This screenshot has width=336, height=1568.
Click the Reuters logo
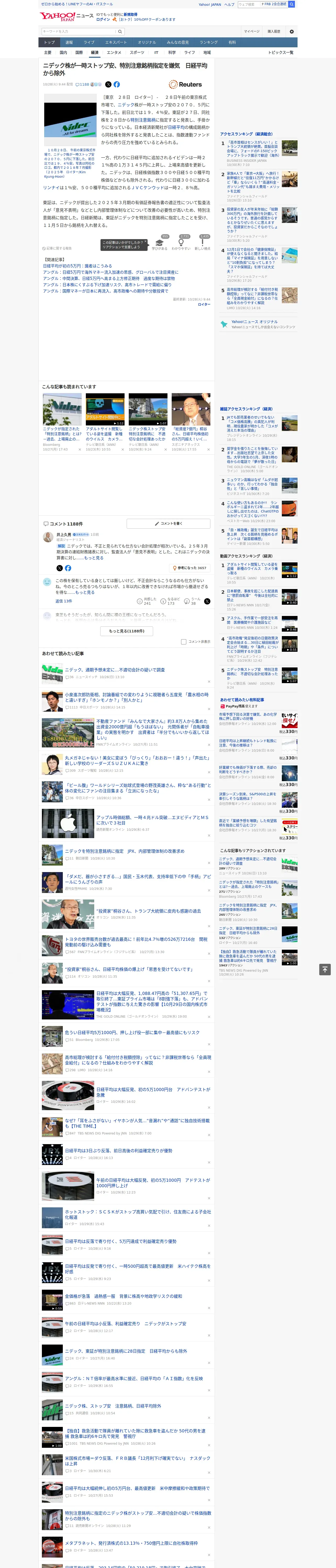click(185, 85)
